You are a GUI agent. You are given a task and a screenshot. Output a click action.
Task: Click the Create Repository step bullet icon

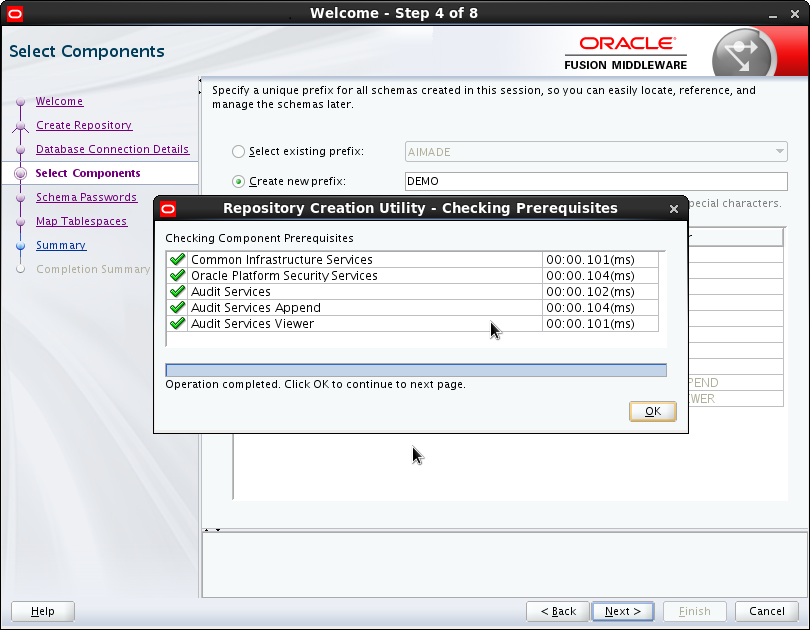coord(21,125)
